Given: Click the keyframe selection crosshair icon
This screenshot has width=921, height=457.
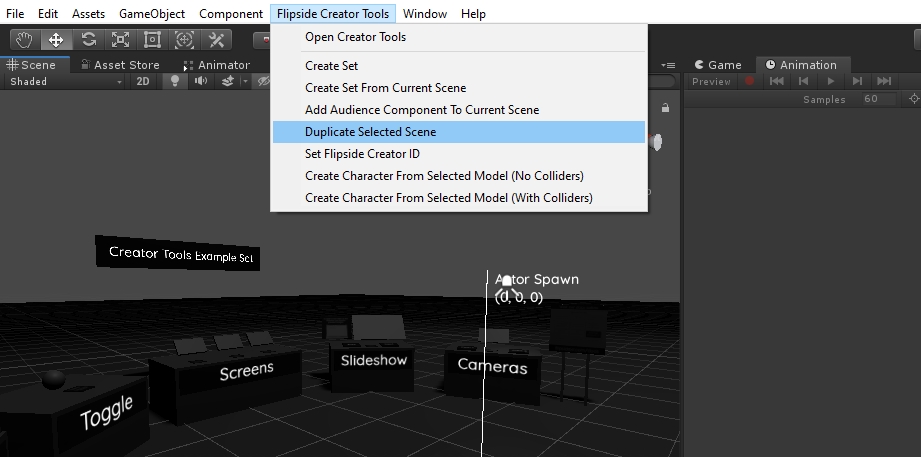Looking at the screenshot, I should pos(914,99).
